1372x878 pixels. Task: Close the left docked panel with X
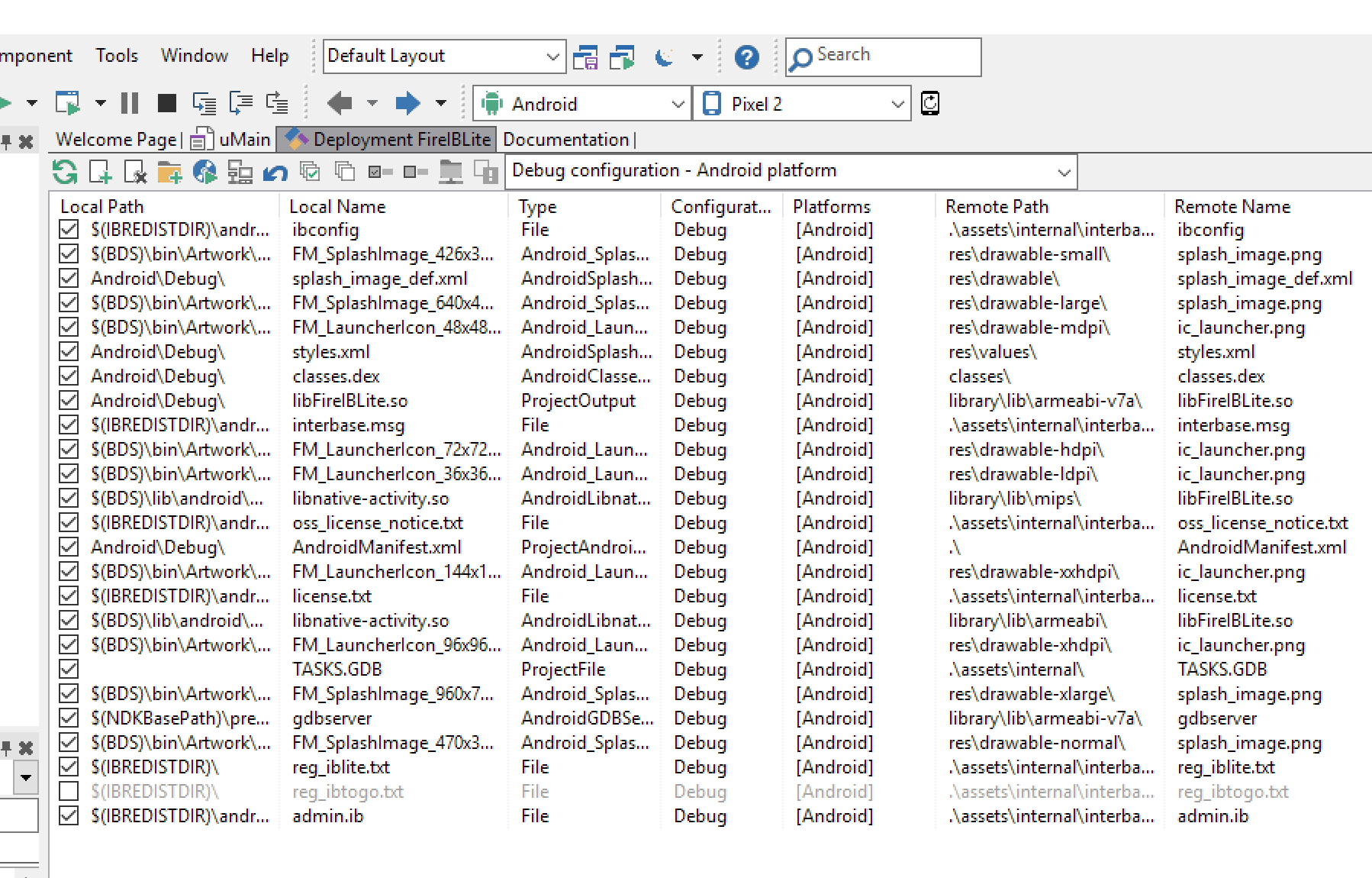tap(26, 142)
